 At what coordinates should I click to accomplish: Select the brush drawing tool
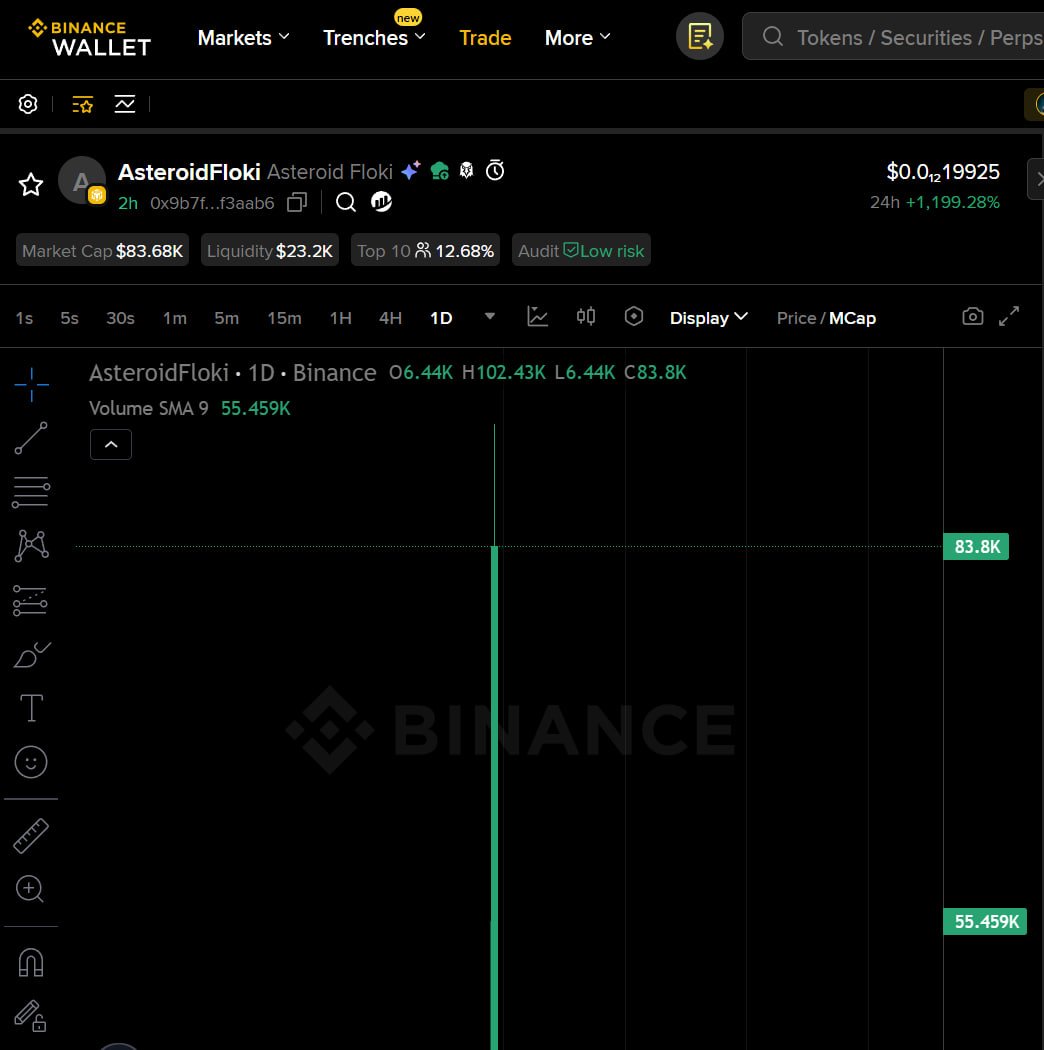pyautogui.click(x=31, y=655)
